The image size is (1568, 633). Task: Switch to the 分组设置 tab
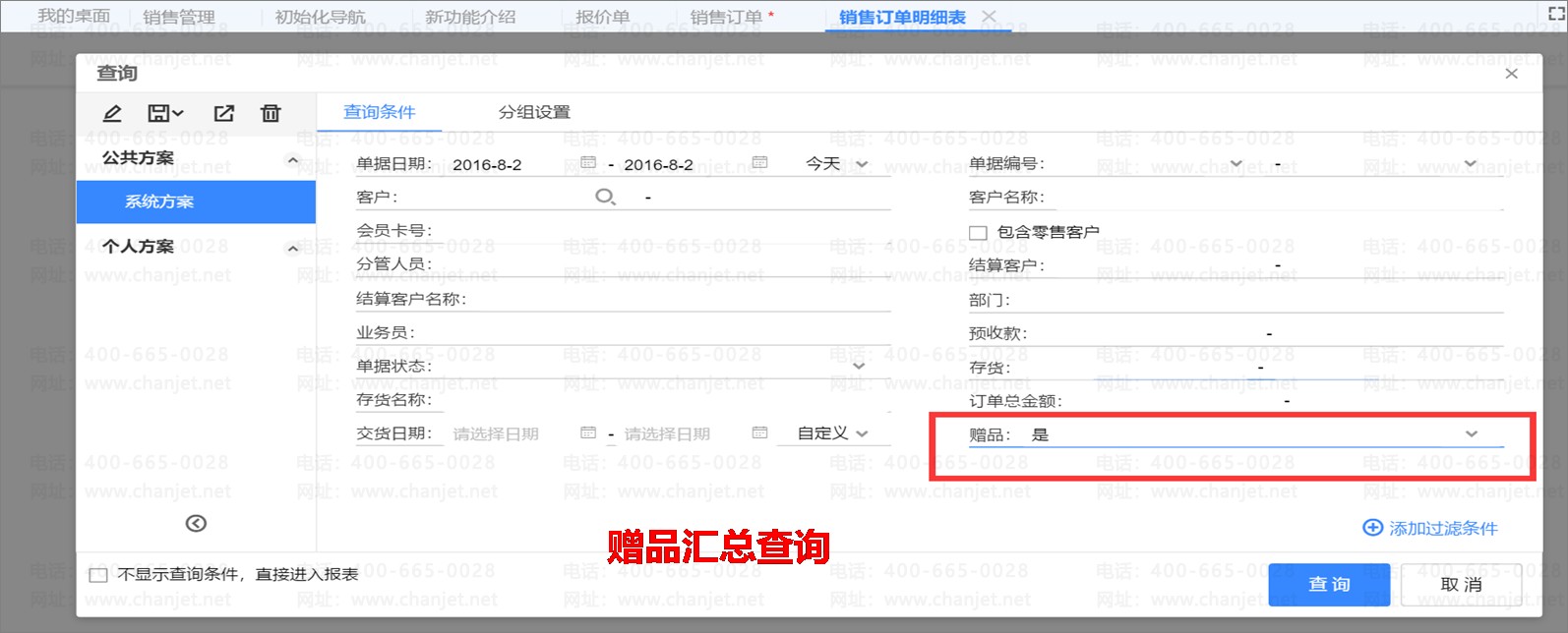tap(534, 112)
